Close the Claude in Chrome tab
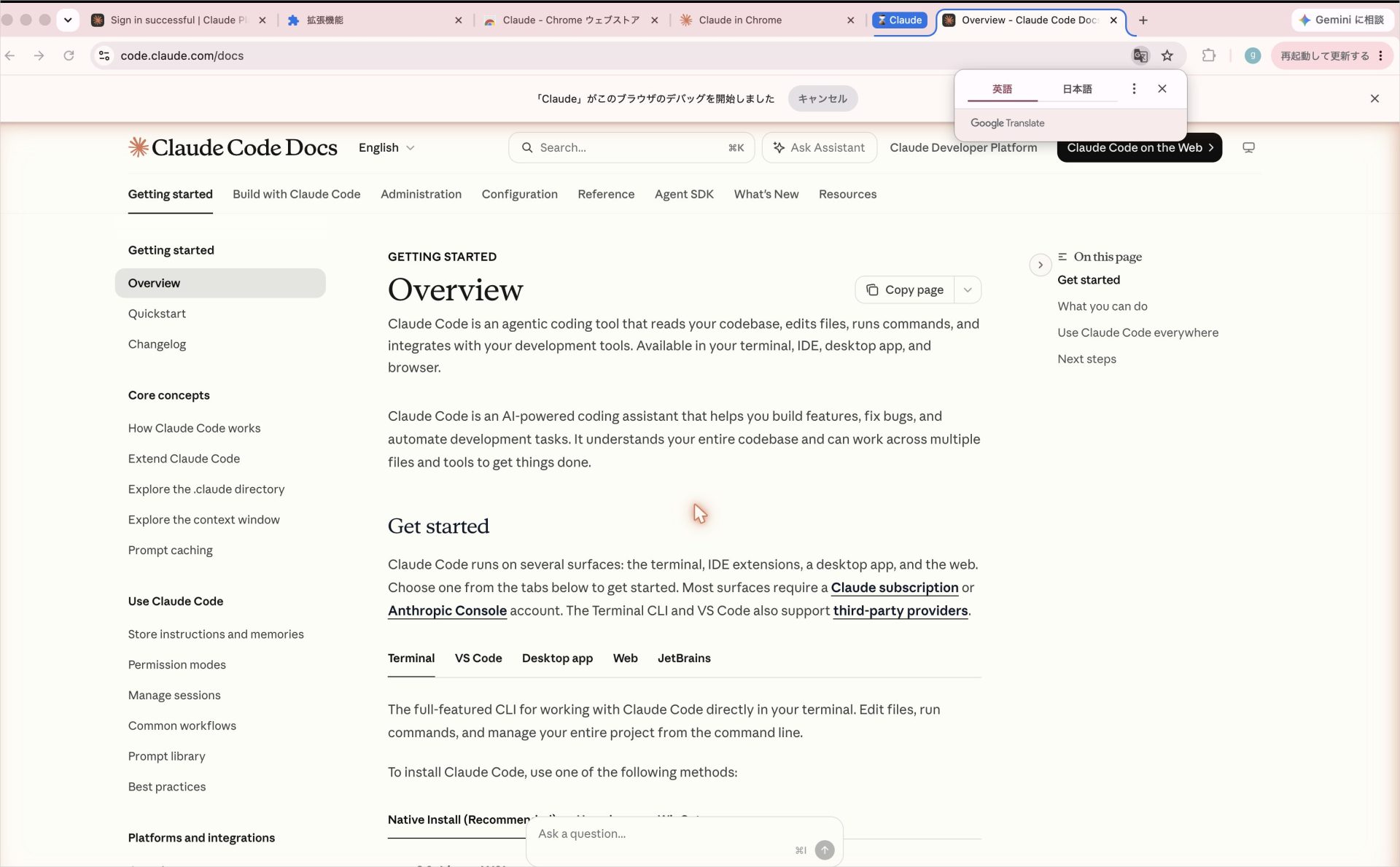This screenshot has height=867, width=1400. (850, 20)
